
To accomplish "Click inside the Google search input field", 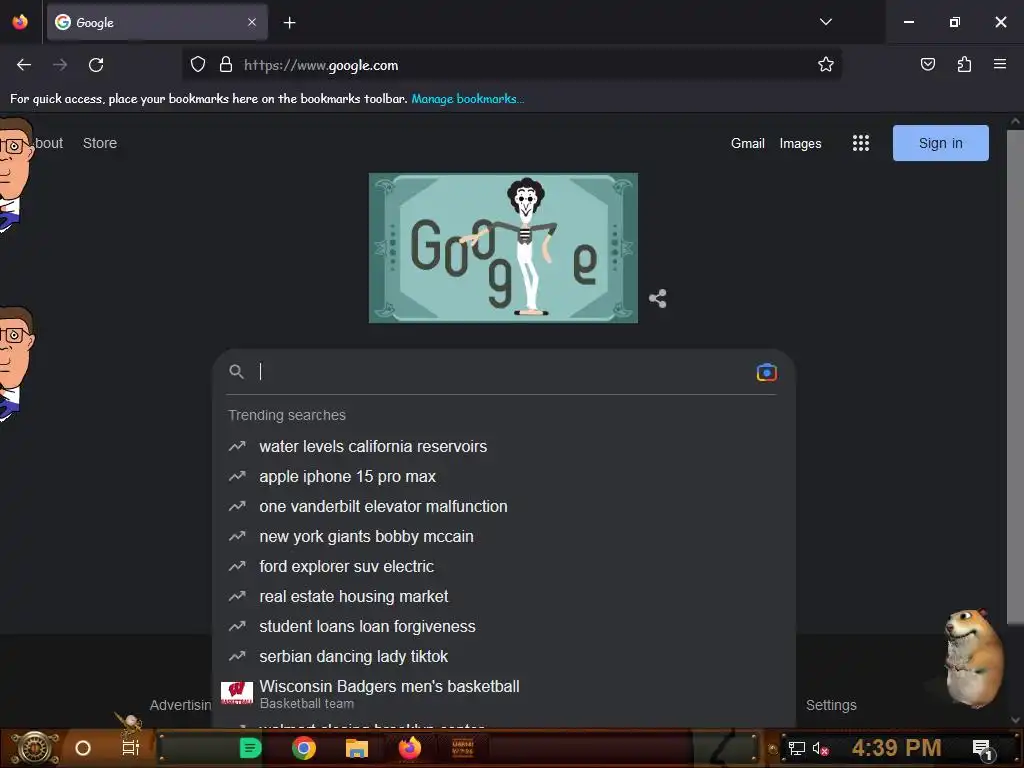I will click(x=503, y=372).
